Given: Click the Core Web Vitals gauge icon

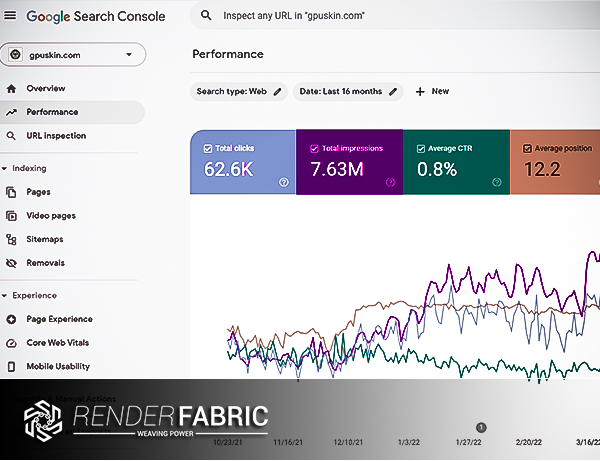Looking at the screenshot, I should (x=11, y=343).
